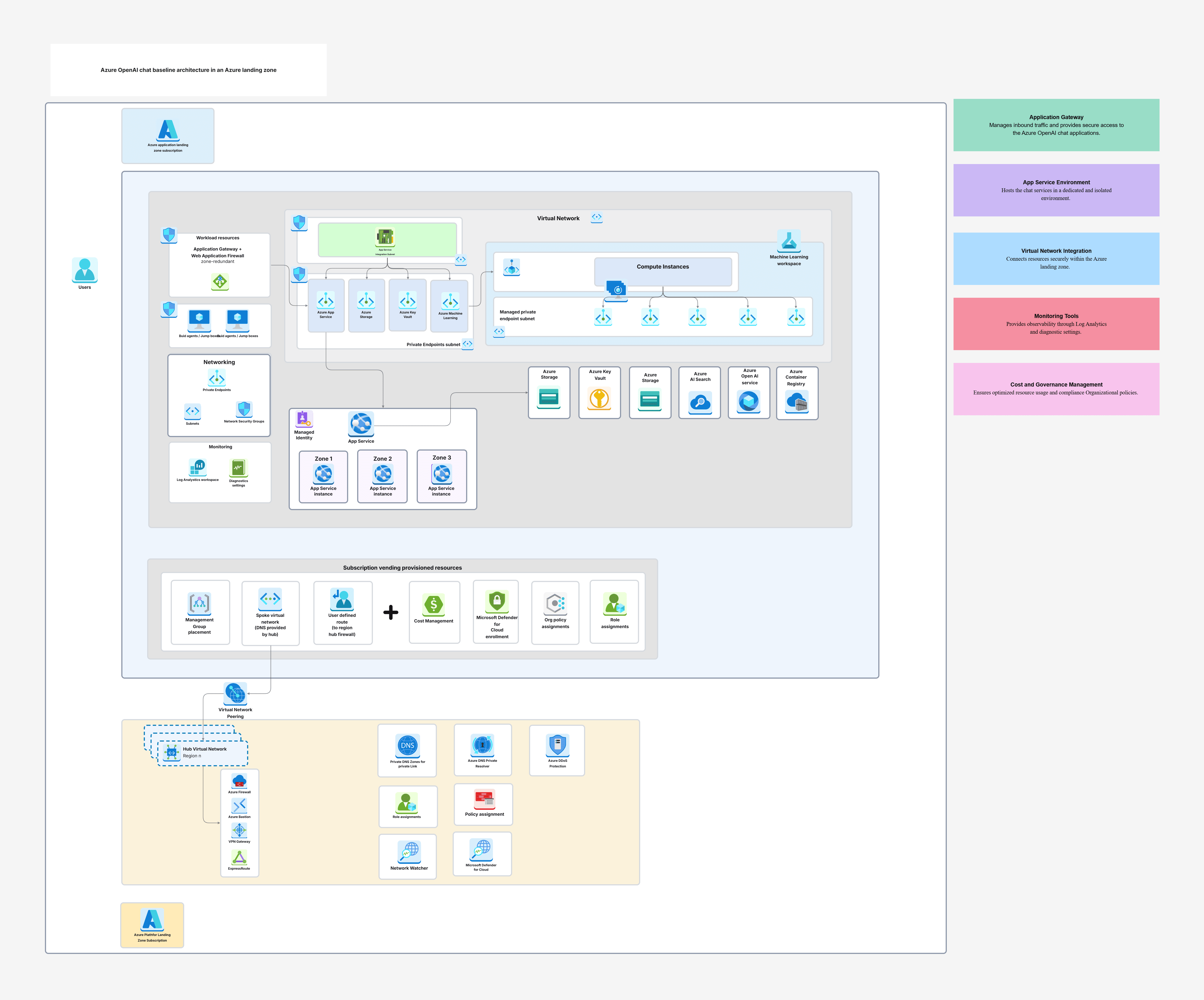Select the Azure Firewall icon
The image size is (1204, 1000).
tap(239, 781)
